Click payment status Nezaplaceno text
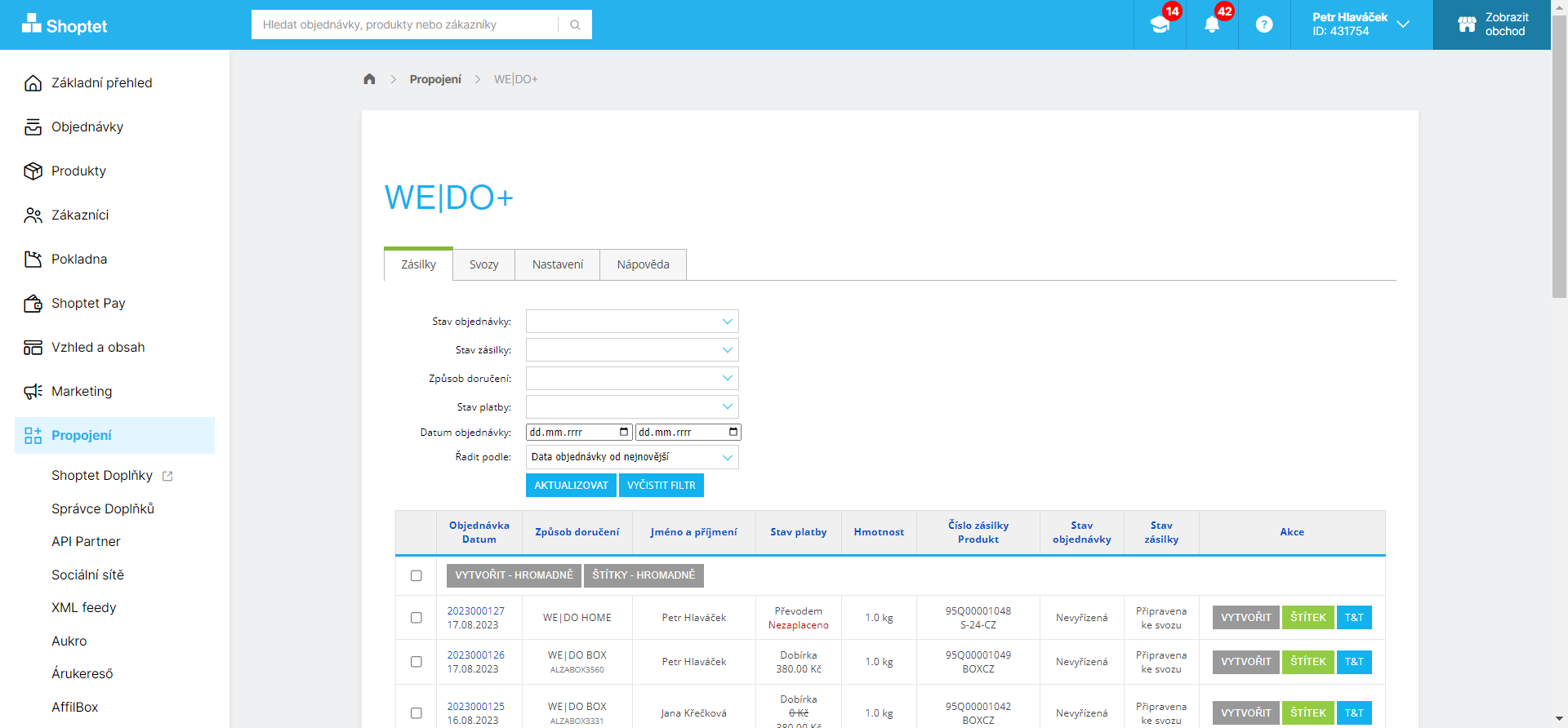The height and width of the screenshot is (728, 1568). coord(799,625)
